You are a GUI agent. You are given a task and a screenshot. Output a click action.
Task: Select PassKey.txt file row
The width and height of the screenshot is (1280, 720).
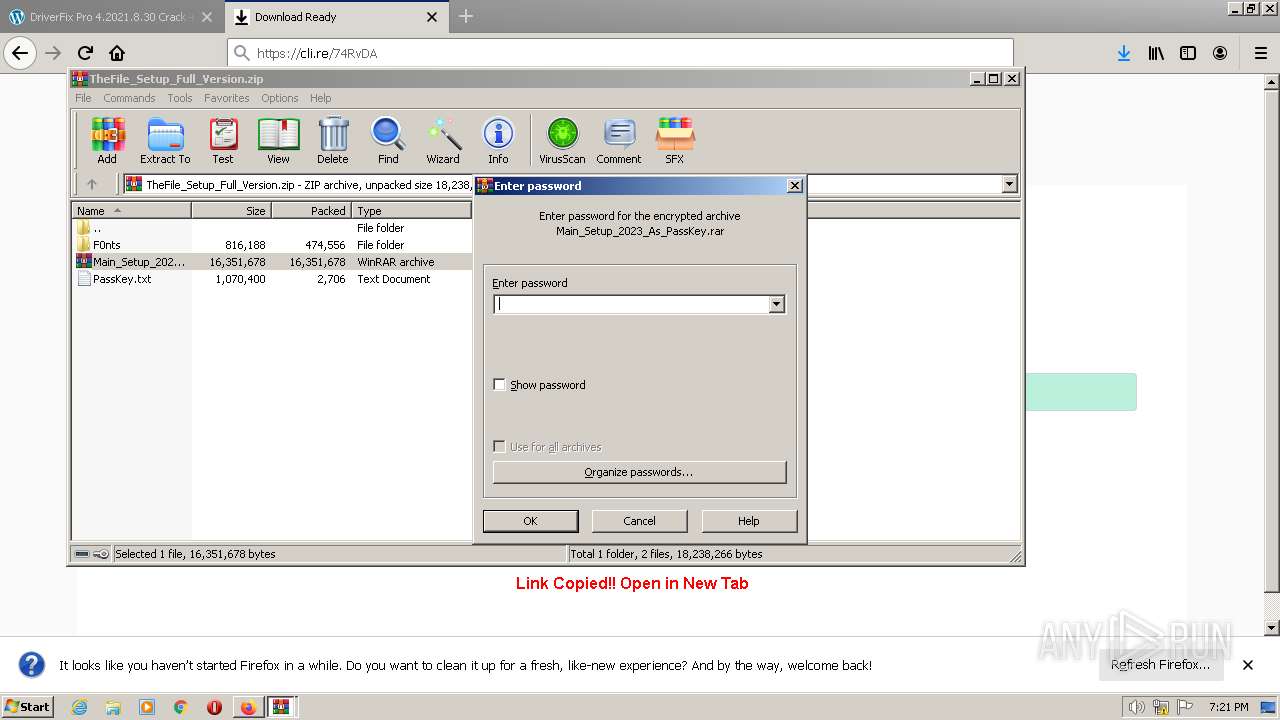(272, 279)
